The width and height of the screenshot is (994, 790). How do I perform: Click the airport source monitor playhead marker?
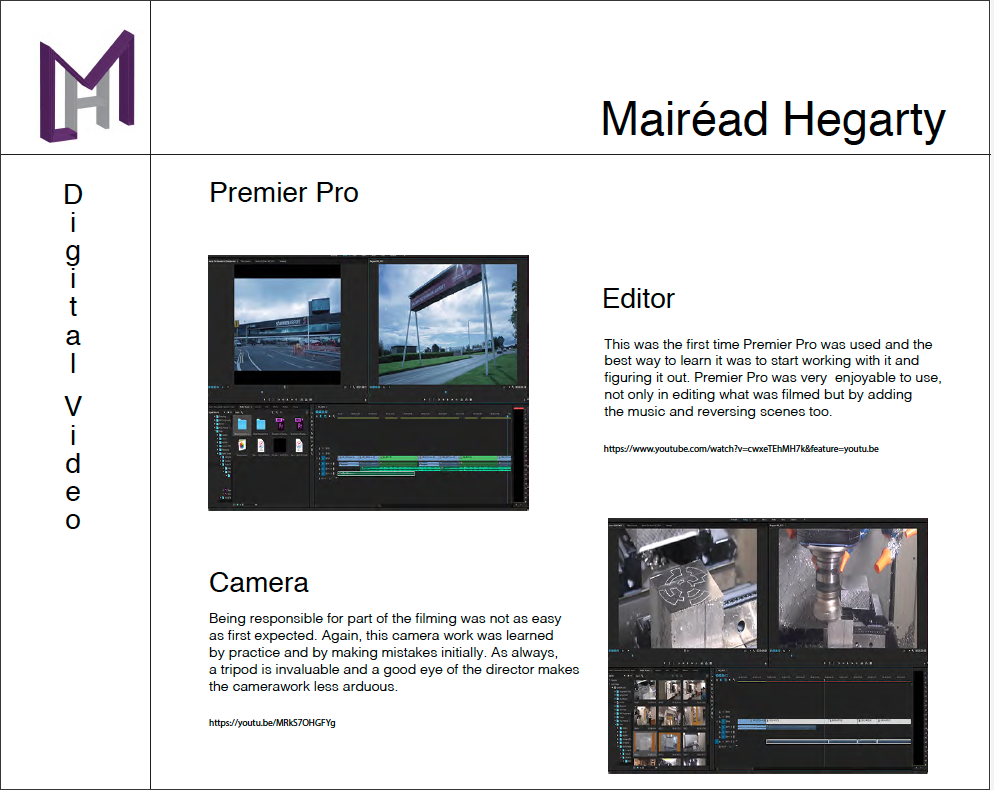(x=262, y=392)
